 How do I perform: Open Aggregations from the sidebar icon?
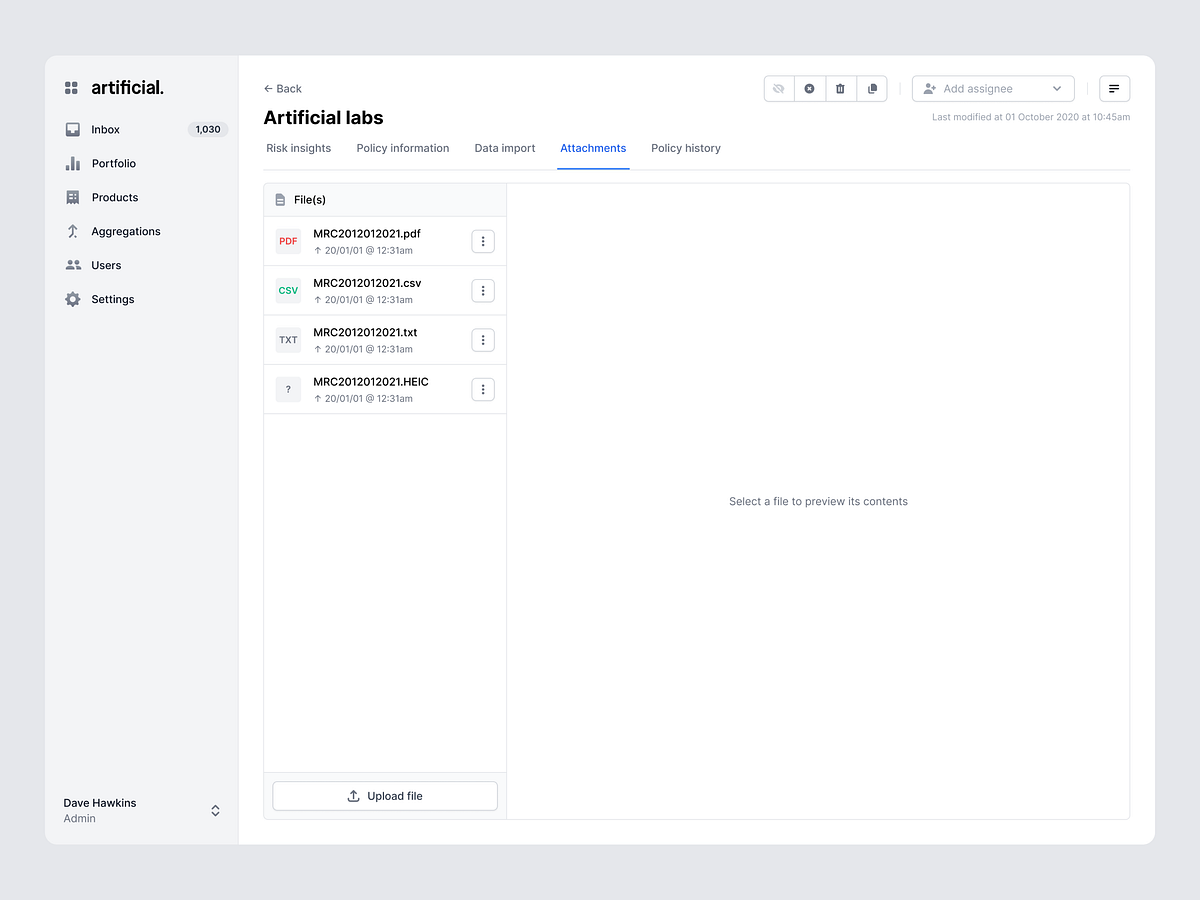pyautogui.click(x=72, y=231)
